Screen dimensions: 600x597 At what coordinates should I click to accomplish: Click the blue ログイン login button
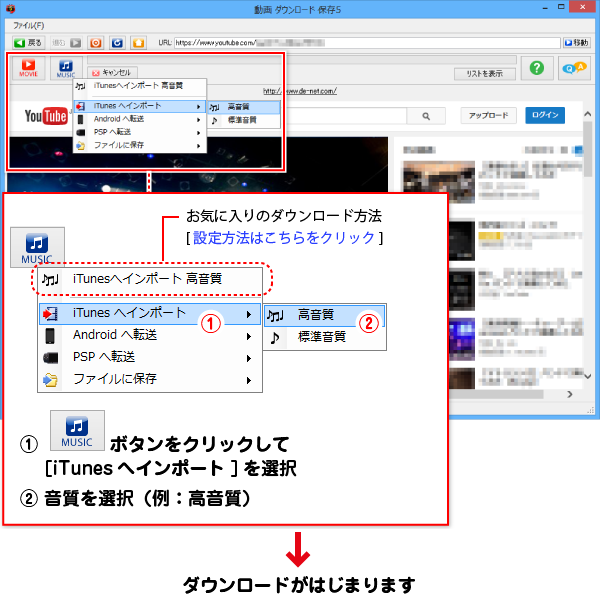(x=545, y=115)
